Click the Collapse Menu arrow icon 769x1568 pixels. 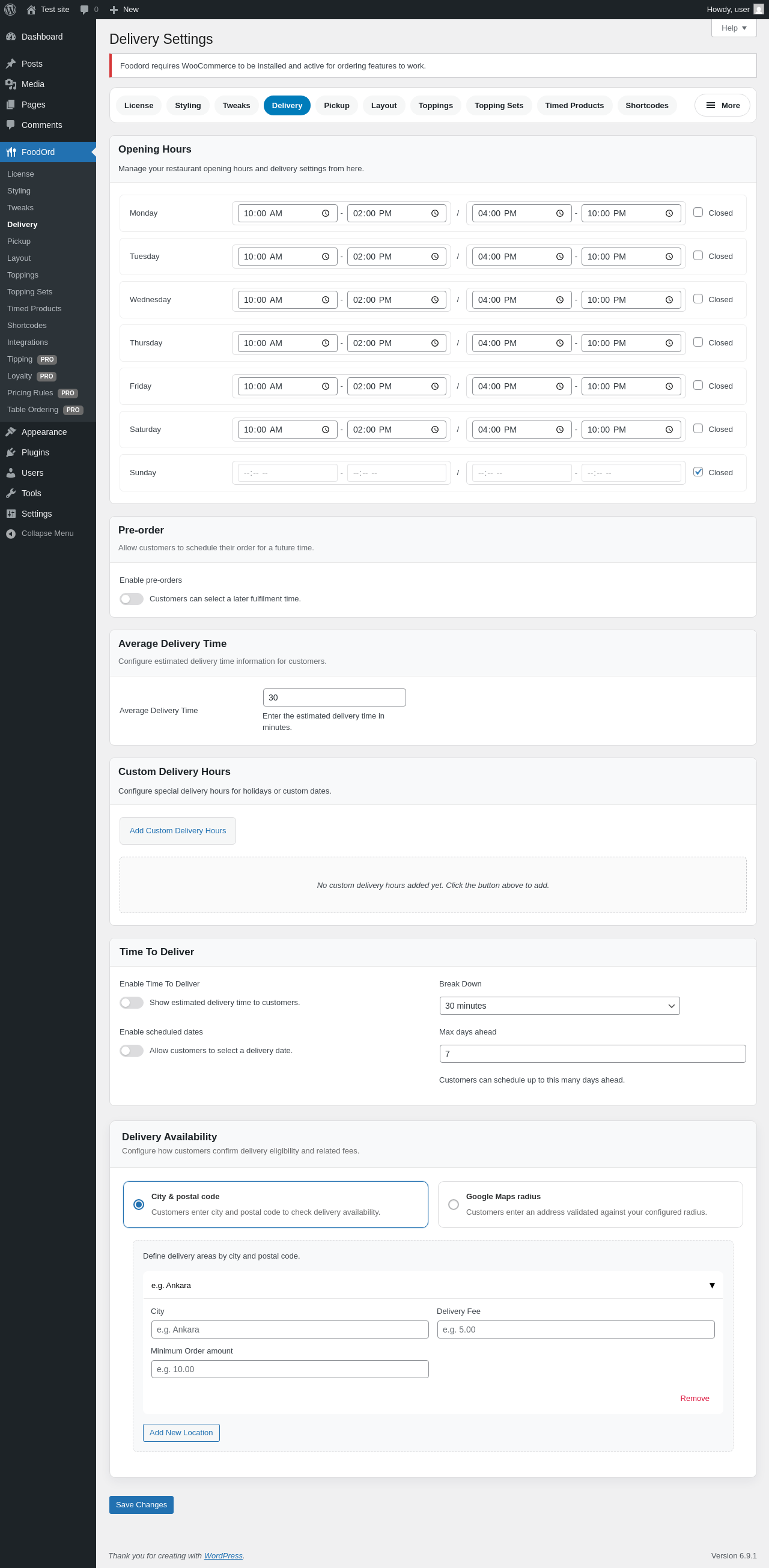11,534
